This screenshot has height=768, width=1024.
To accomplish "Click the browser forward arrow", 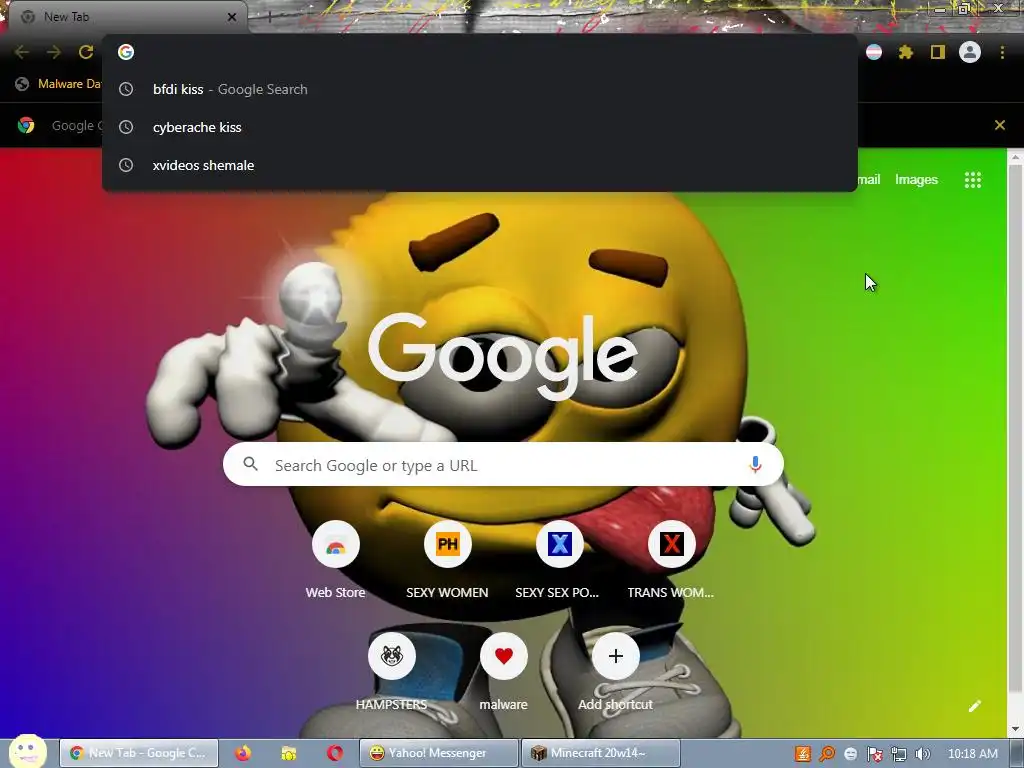I will (x=54, y=52).
